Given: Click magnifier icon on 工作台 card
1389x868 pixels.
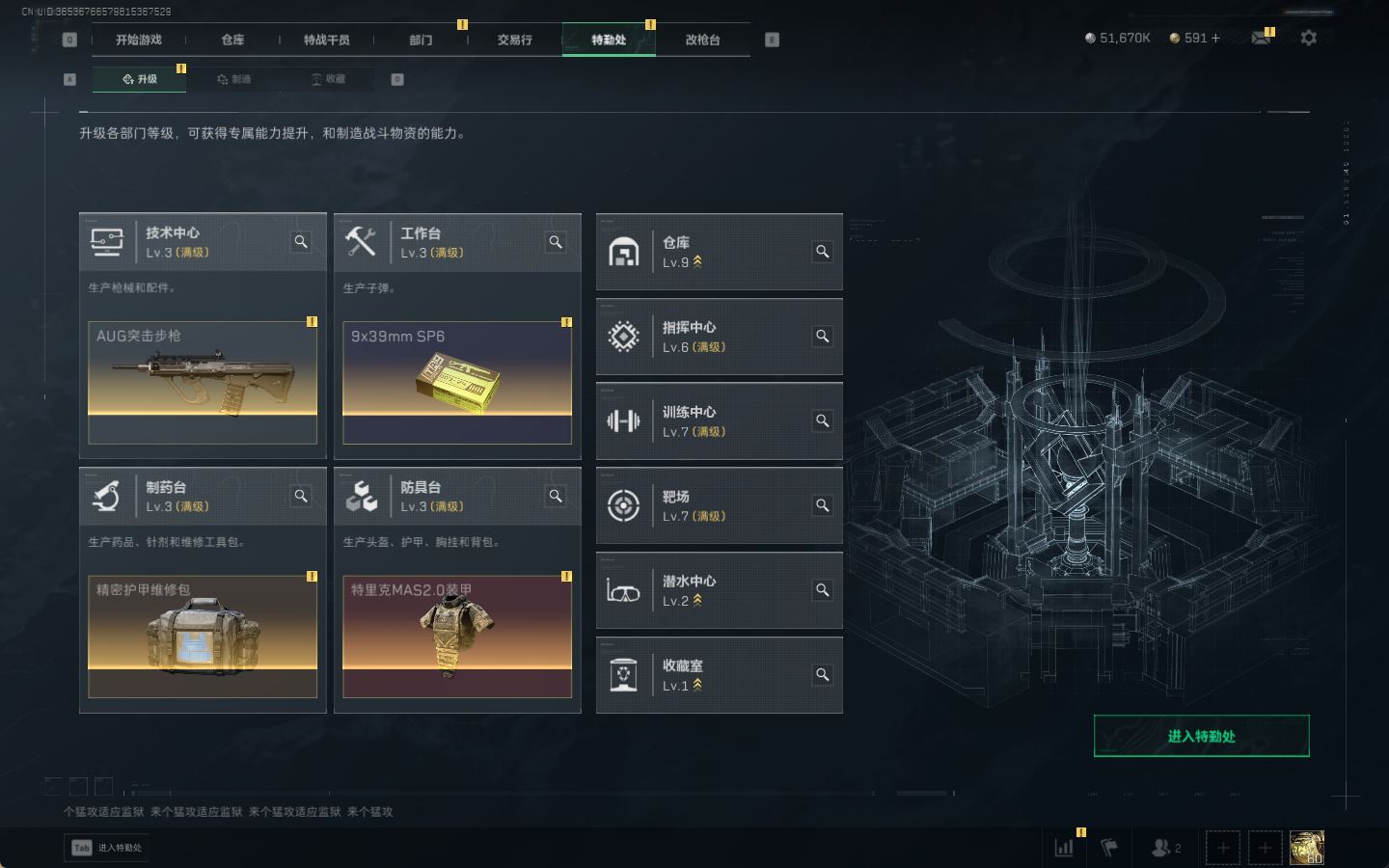Looking at the screenshot, I should pyautogui.click(x=556, y=242).
